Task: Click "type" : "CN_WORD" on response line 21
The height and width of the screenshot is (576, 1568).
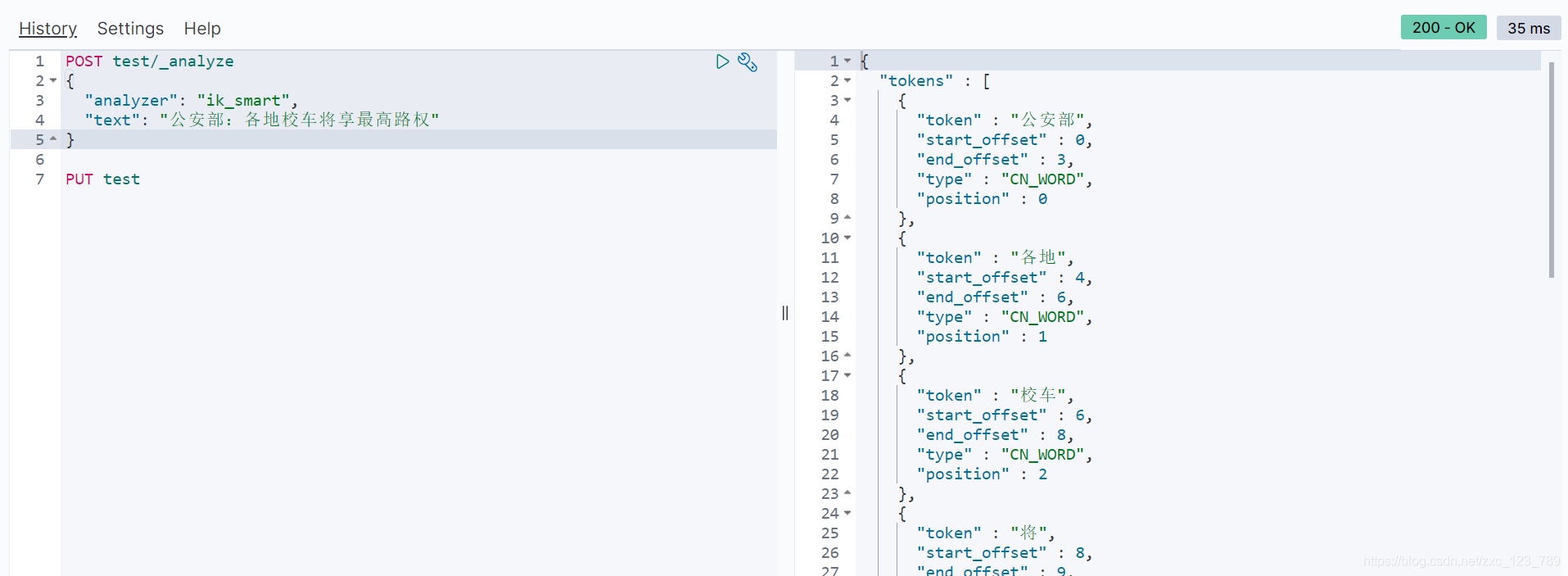Action: [1005, 455]
